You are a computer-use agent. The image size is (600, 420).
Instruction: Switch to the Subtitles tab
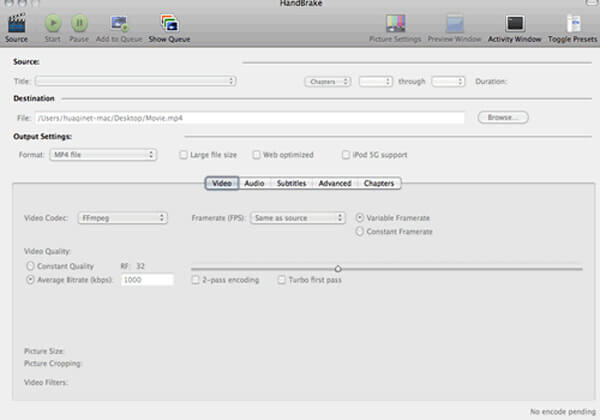292,183
